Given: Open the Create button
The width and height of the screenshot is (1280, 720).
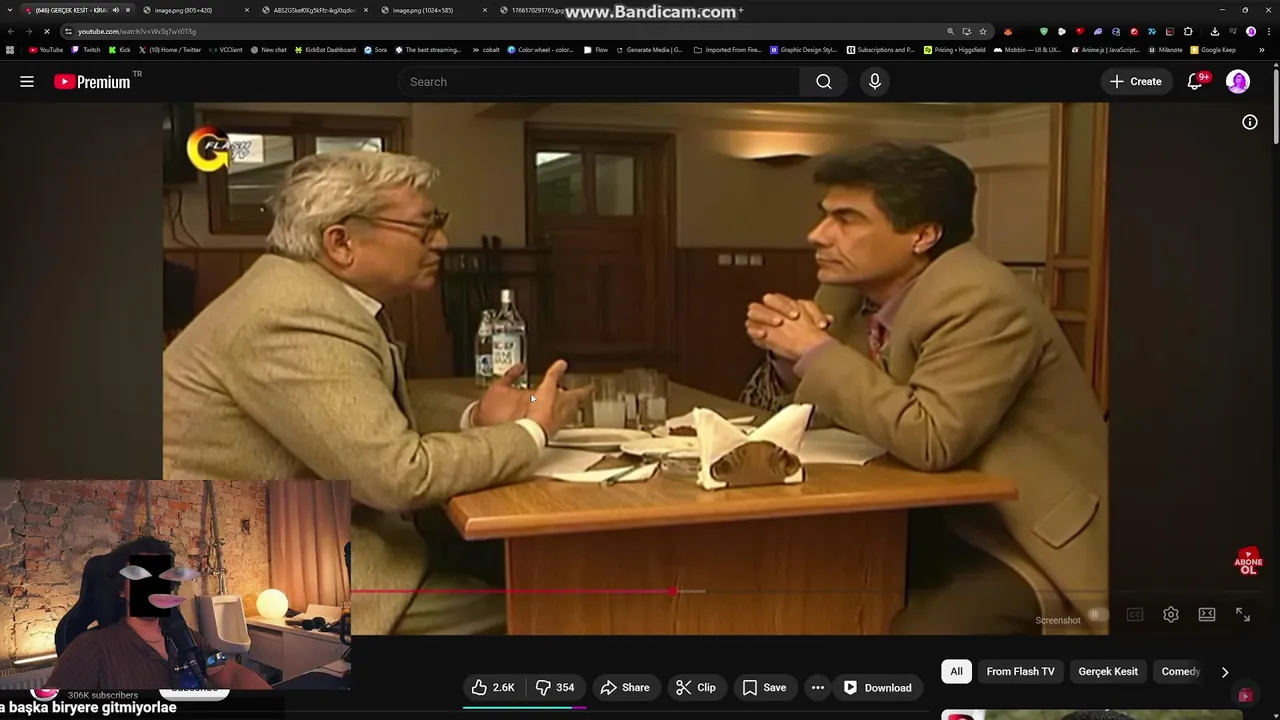Looking at the screenshot, I should [x=1136, y=82].
